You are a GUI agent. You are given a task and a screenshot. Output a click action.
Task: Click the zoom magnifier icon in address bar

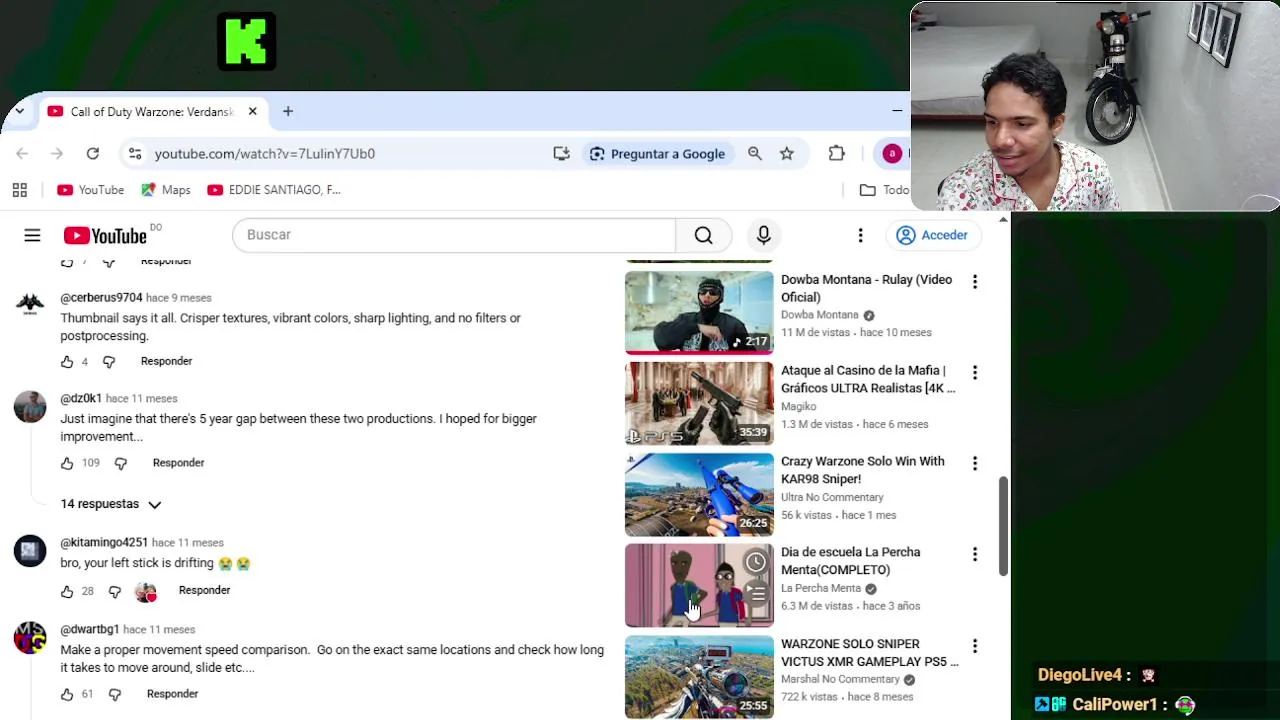755,153
